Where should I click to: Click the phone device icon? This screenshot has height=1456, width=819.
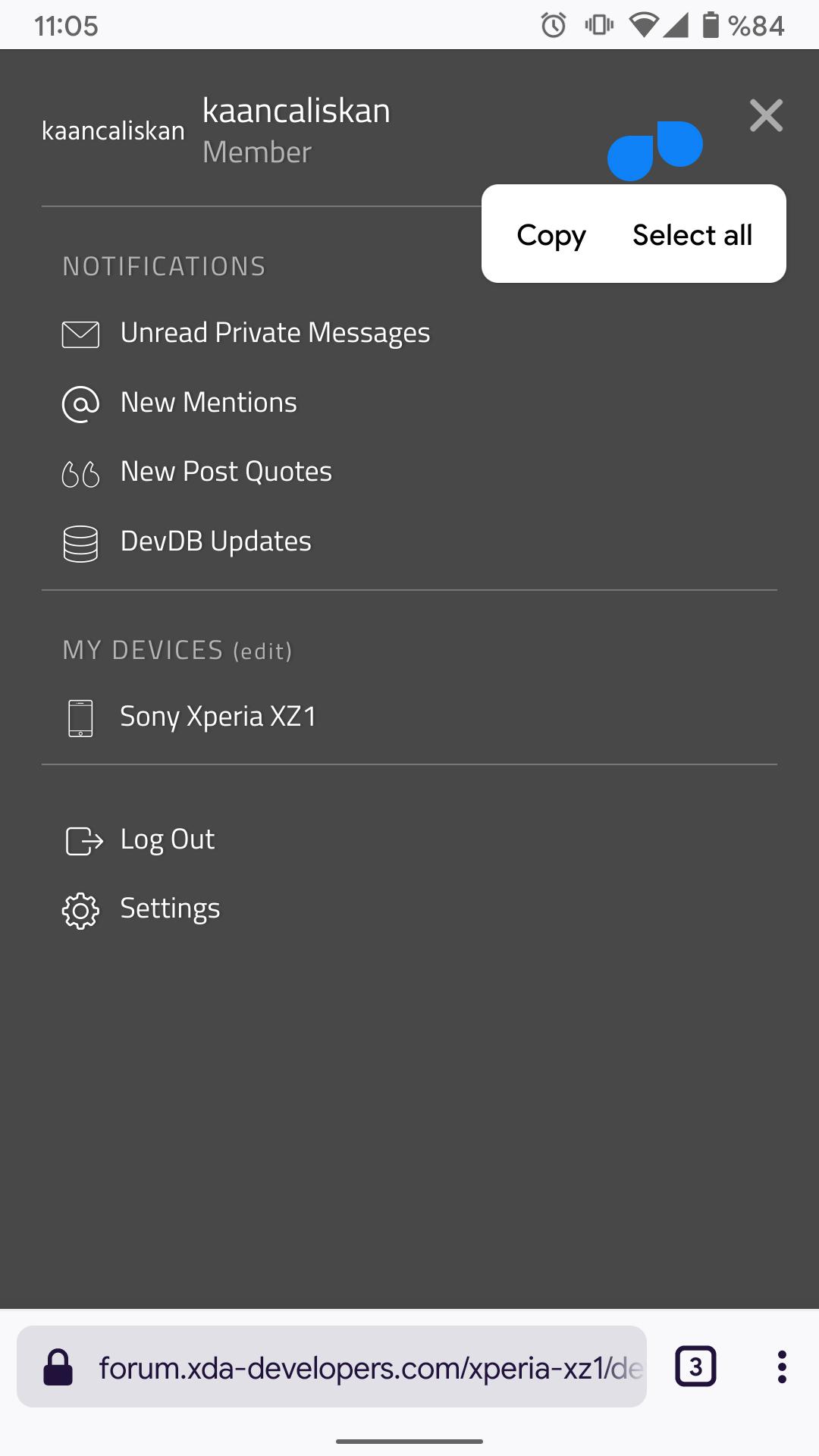click(80, 717)
